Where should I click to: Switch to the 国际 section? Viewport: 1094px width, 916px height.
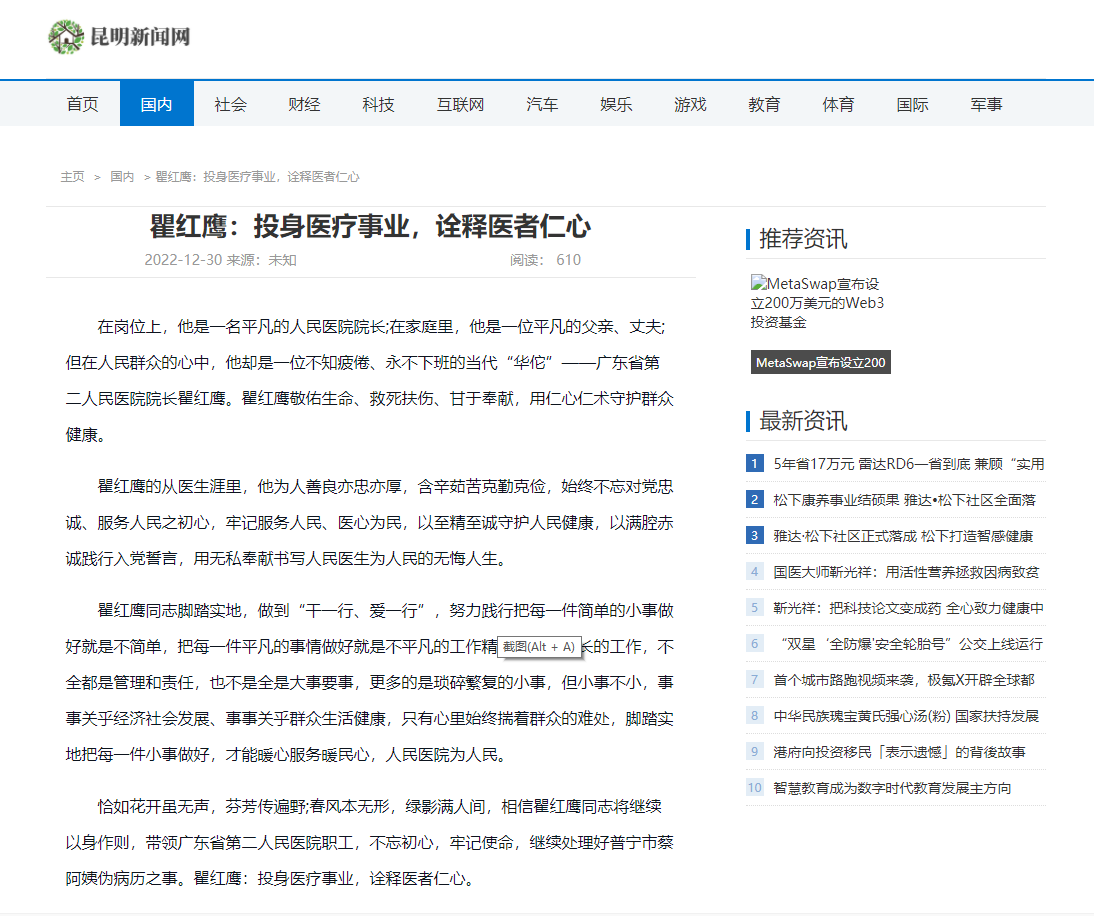click(x=912, y=104)
